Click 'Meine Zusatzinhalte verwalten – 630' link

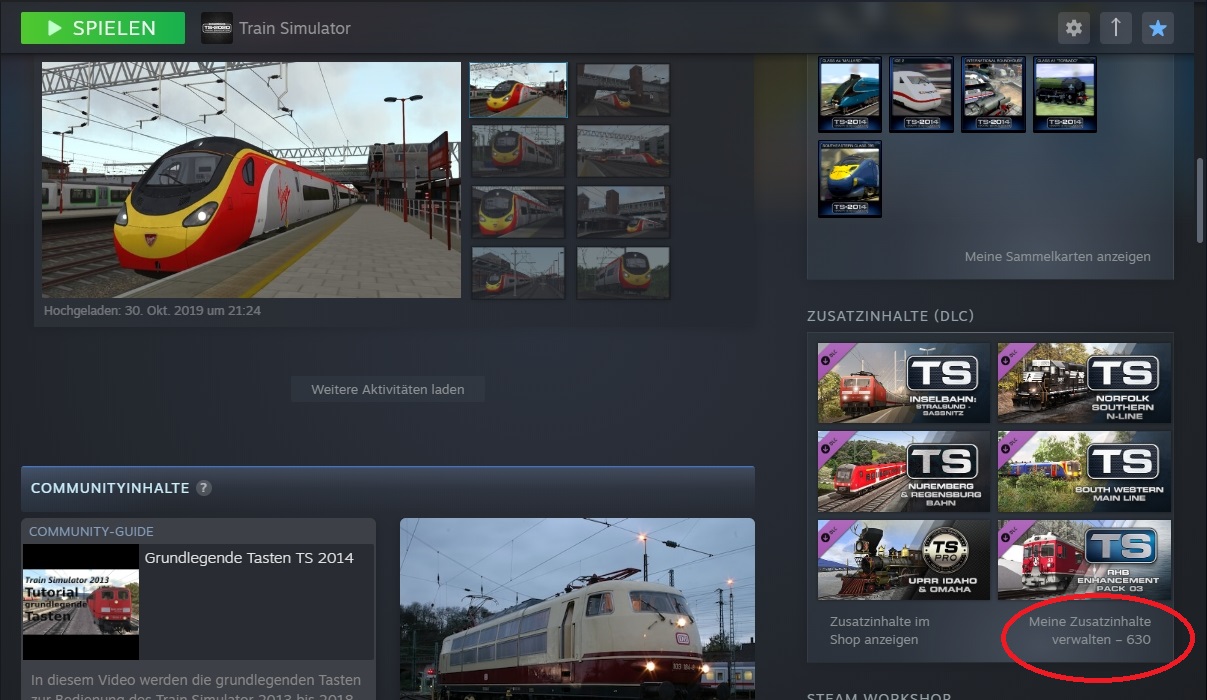pos(1090,630)
